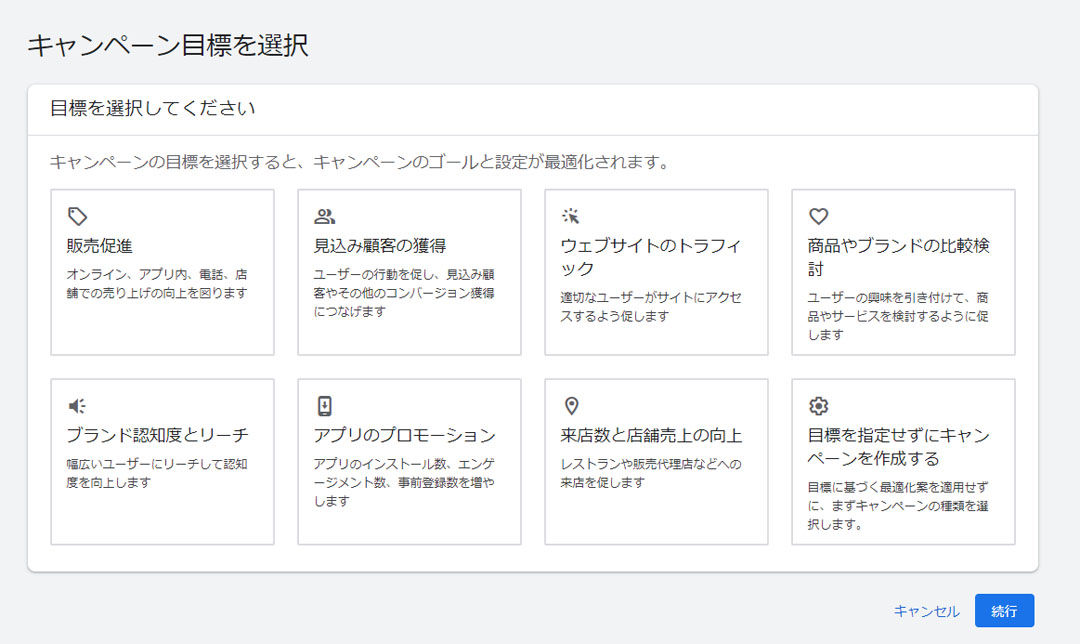This screenshot has width=1080, height=644.
Task: Select the アプリのプロモーション title
Action: [404, 436]
